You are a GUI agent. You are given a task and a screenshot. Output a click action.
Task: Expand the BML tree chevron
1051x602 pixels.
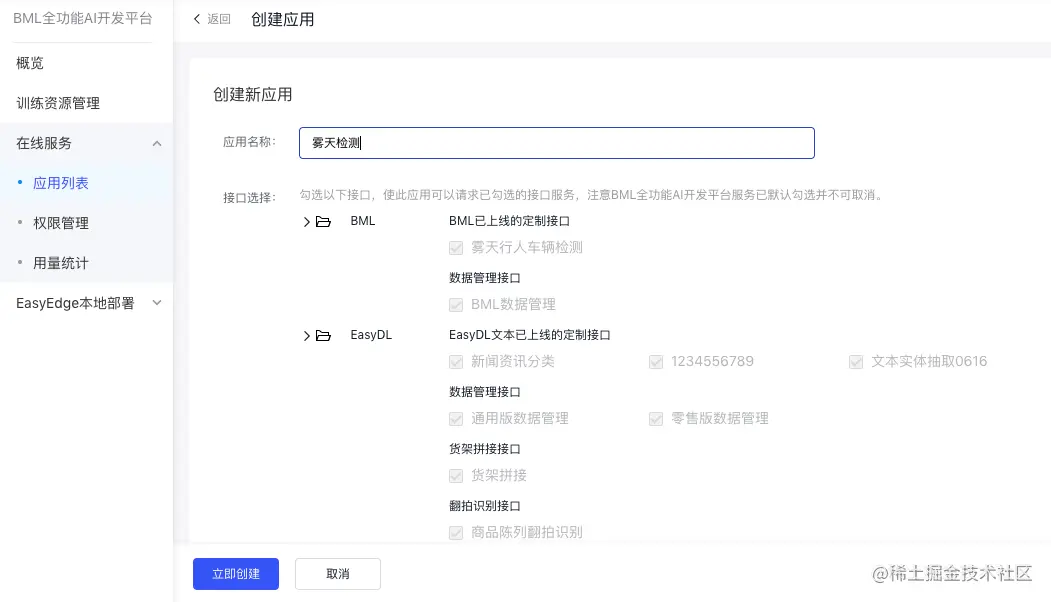[x=306, y=222]
